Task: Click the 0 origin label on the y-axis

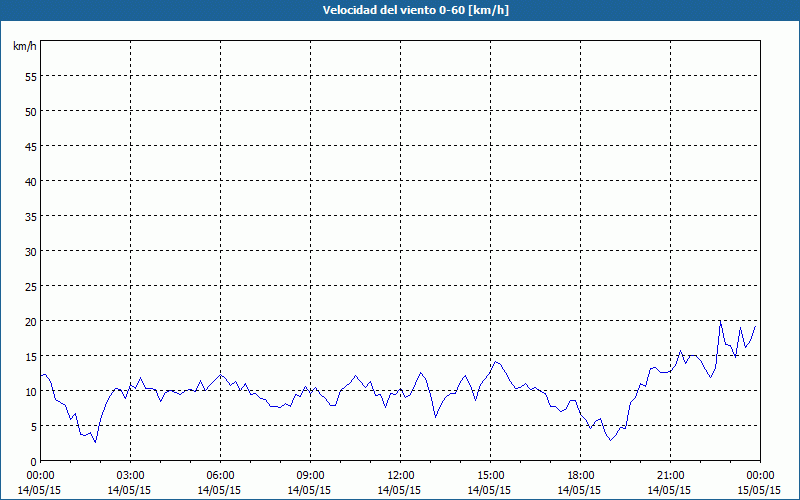Action: coord(33,461)
